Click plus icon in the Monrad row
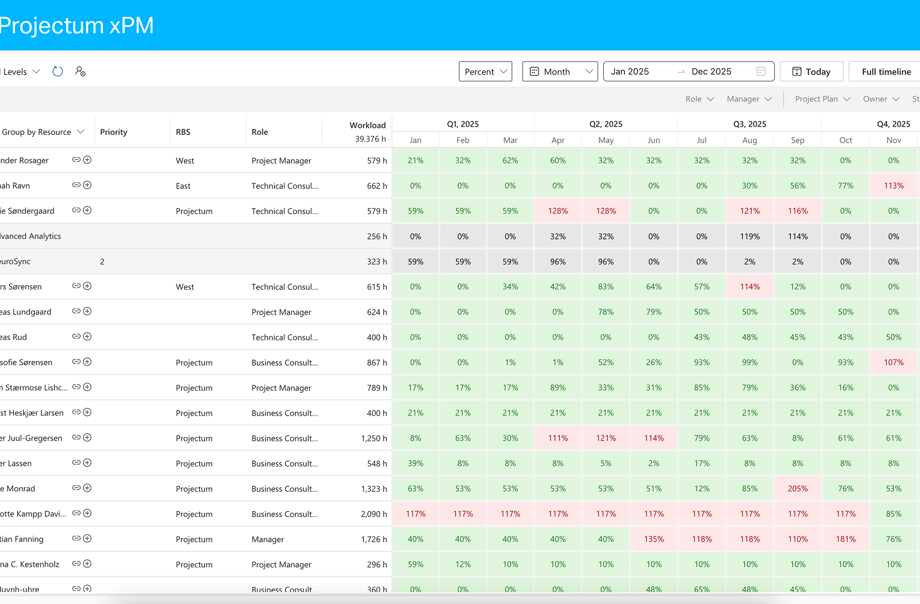Viewport: 920px width, 604px height. pos(87,488)
